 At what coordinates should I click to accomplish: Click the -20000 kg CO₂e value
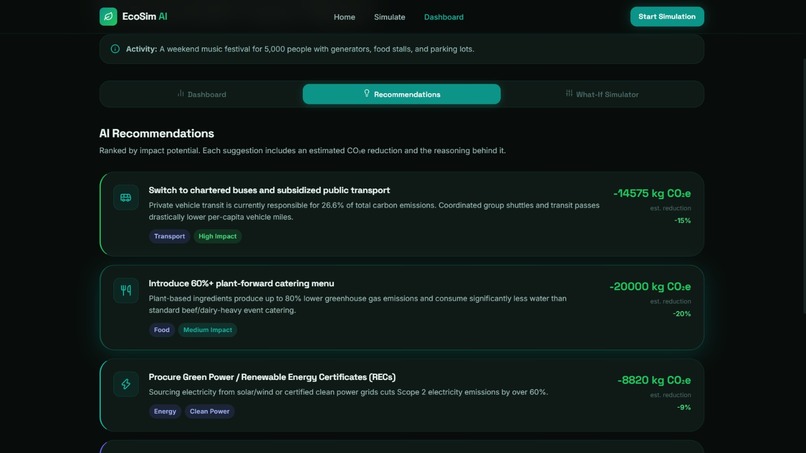[x=650, y=286]
